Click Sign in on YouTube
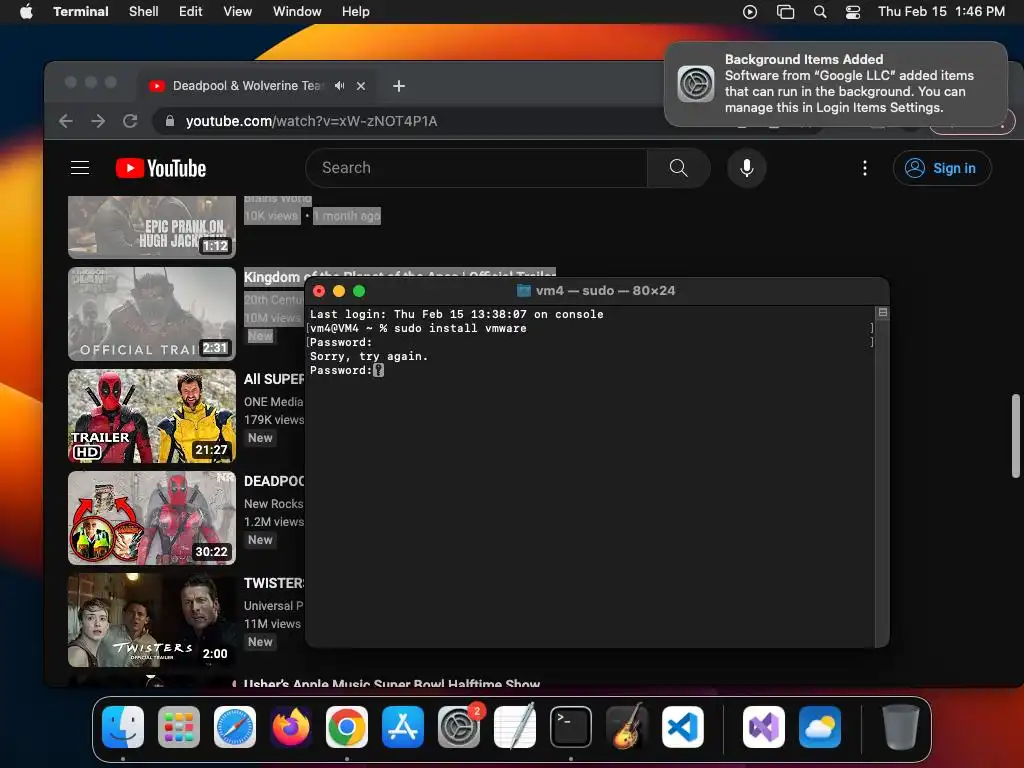The height and width of the screenshot is (768, 1024). pyautogui.click(x=942, y=168)
